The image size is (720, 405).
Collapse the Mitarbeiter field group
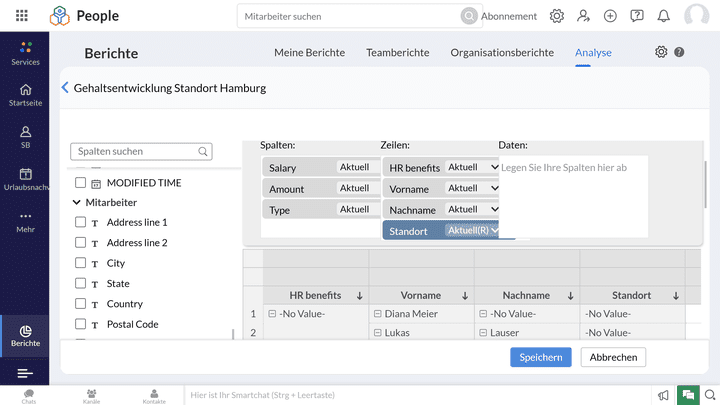coord(77,202)
